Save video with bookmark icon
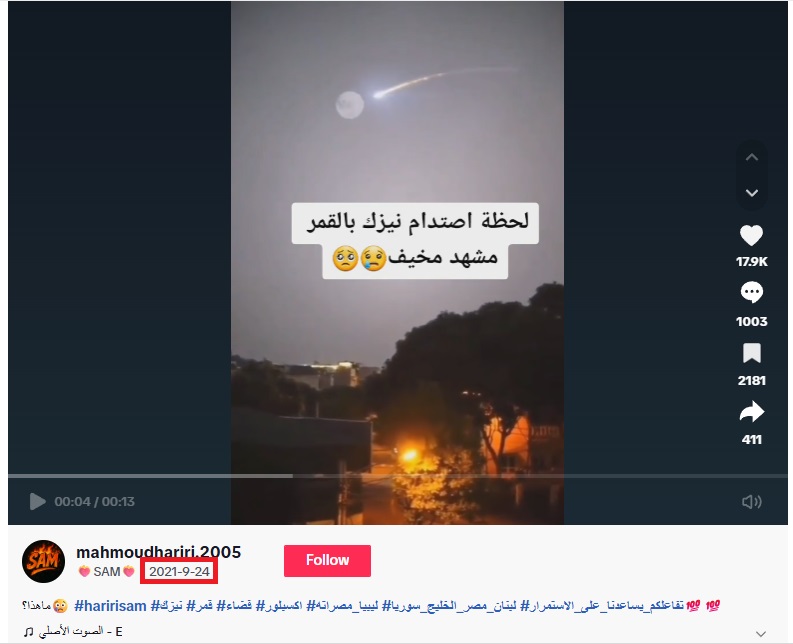The height and width of the screenshot is (644, 793). pos(752,353)
